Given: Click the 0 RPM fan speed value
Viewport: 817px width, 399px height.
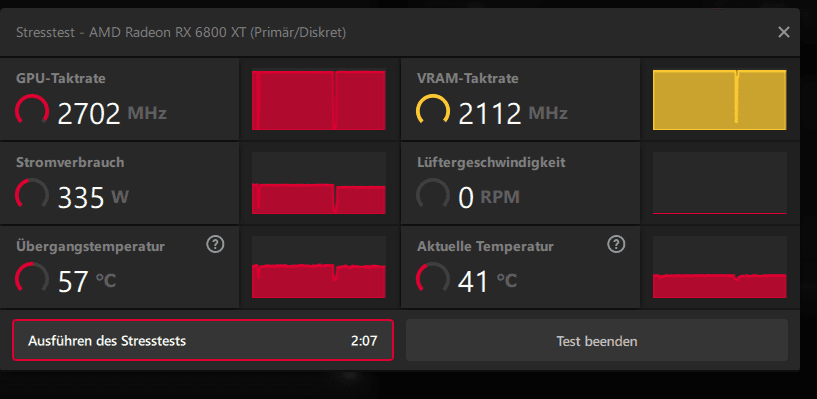Looking at the screenshot, I should coord(489,197).
